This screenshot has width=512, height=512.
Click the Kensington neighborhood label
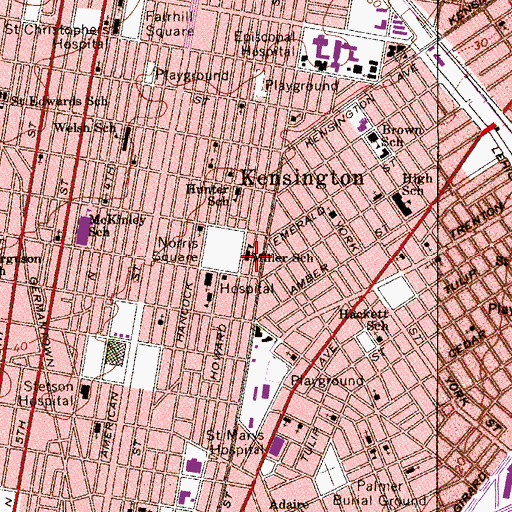[x=302, y=178]
